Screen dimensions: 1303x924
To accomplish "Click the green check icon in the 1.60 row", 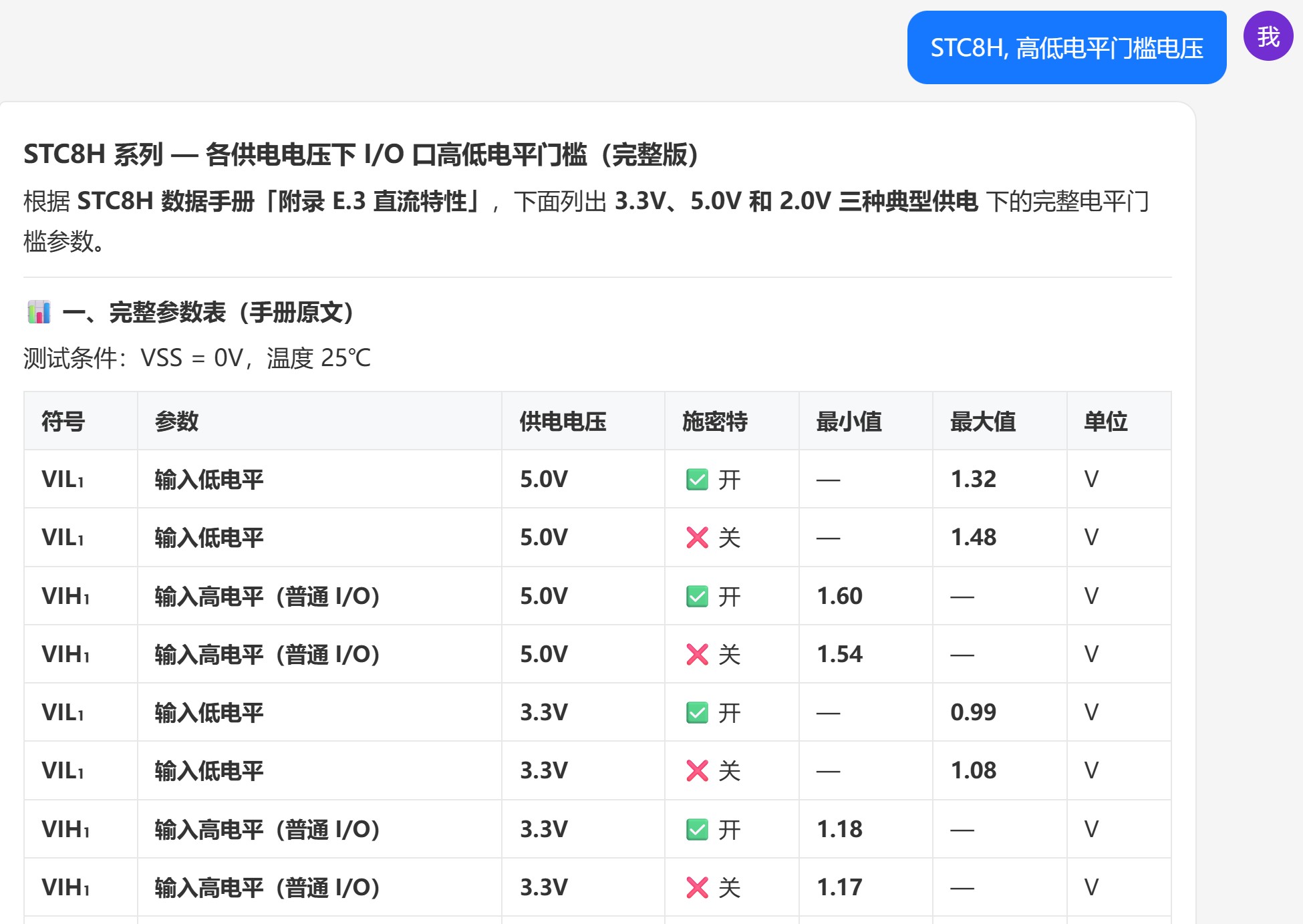I will pyautogui.click(x=697, y=596).
